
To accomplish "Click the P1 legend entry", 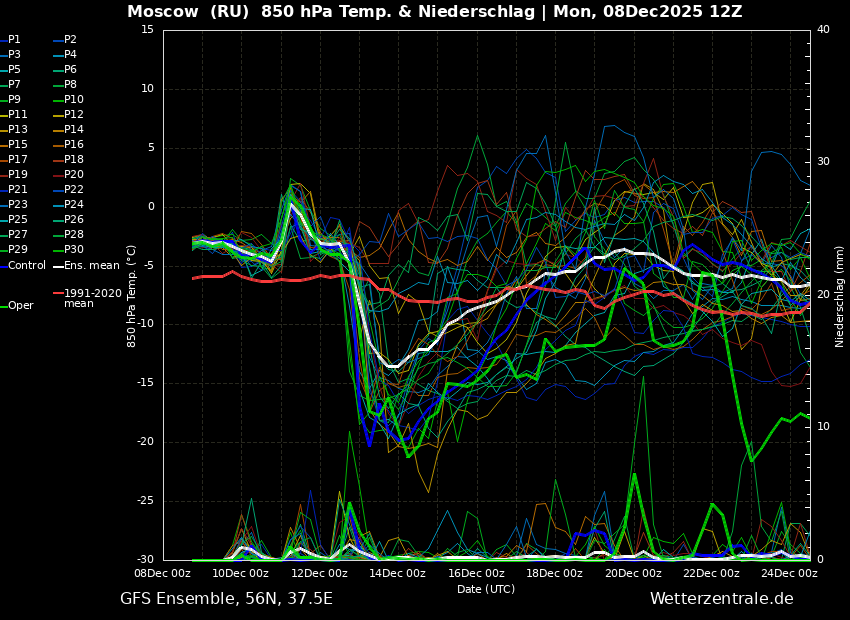I will click(x=14, y=40).
